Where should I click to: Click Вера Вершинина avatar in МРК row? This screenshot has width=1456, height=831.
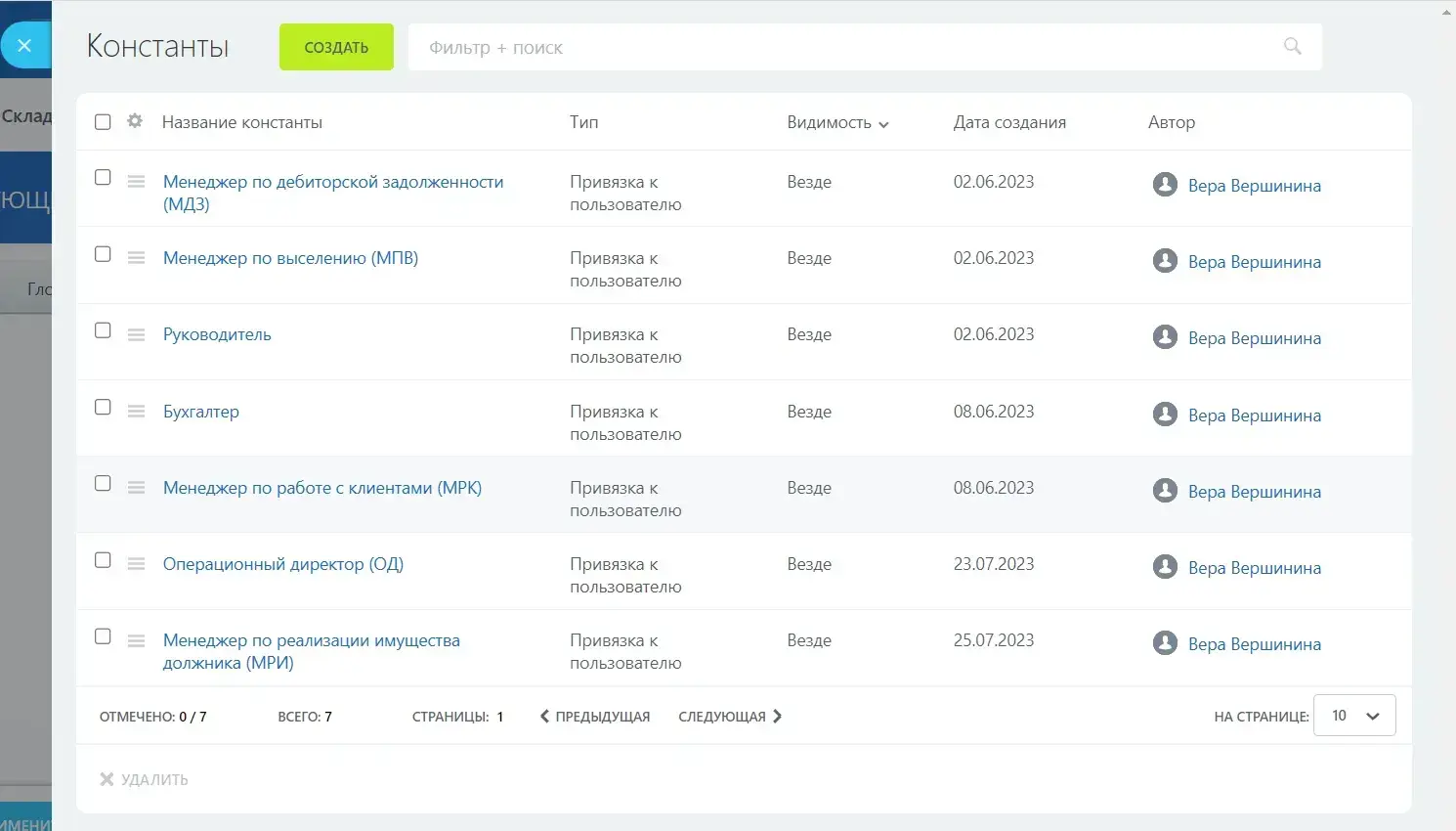tap(1165, 490)
